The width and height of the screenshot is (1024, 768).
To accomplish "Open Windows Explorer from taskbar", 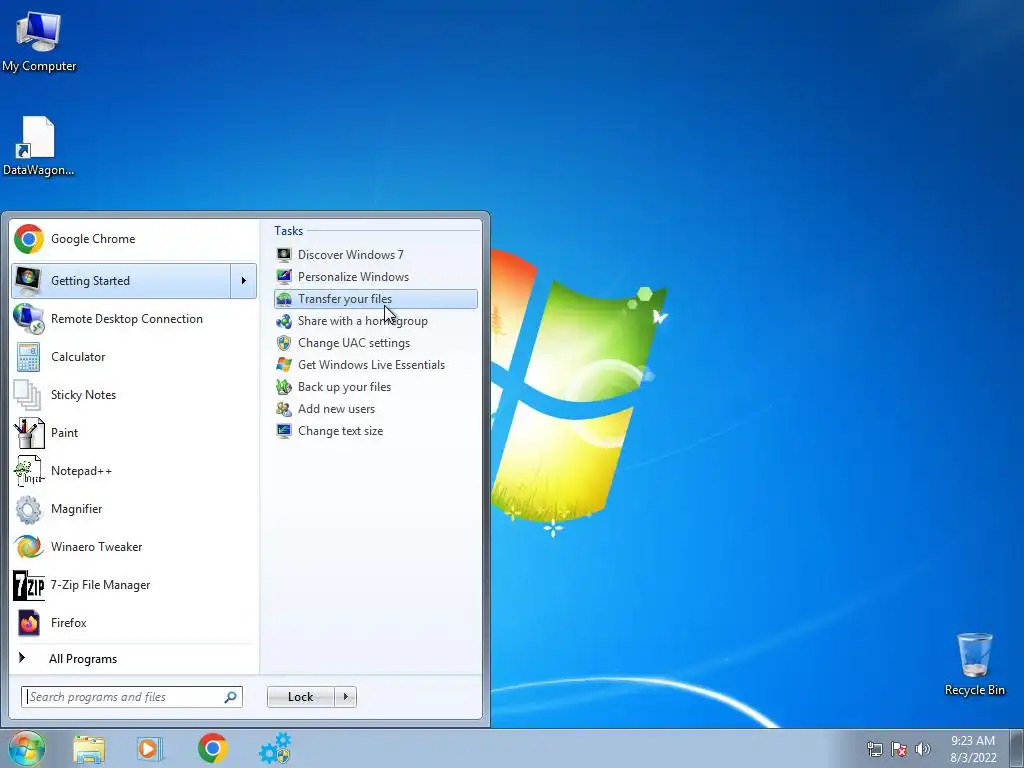I will [89, 749].
